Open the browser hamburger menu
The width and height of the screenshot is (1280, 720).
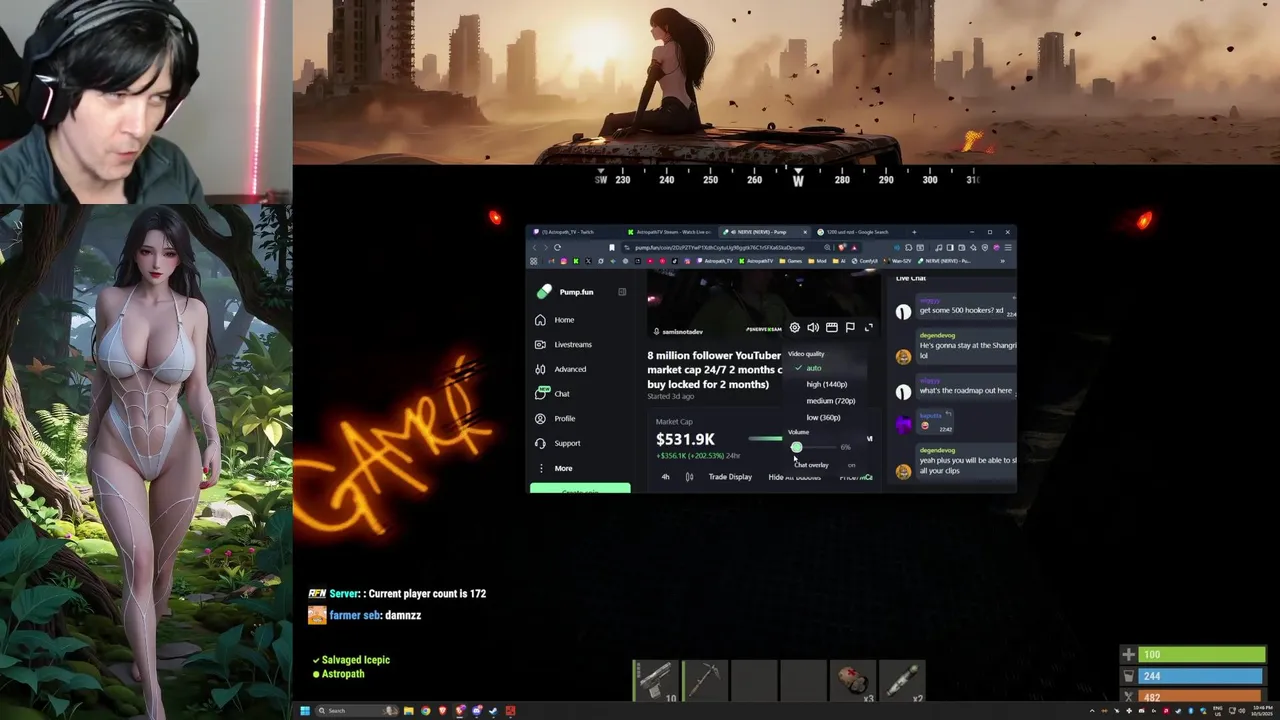[1008, 248]
